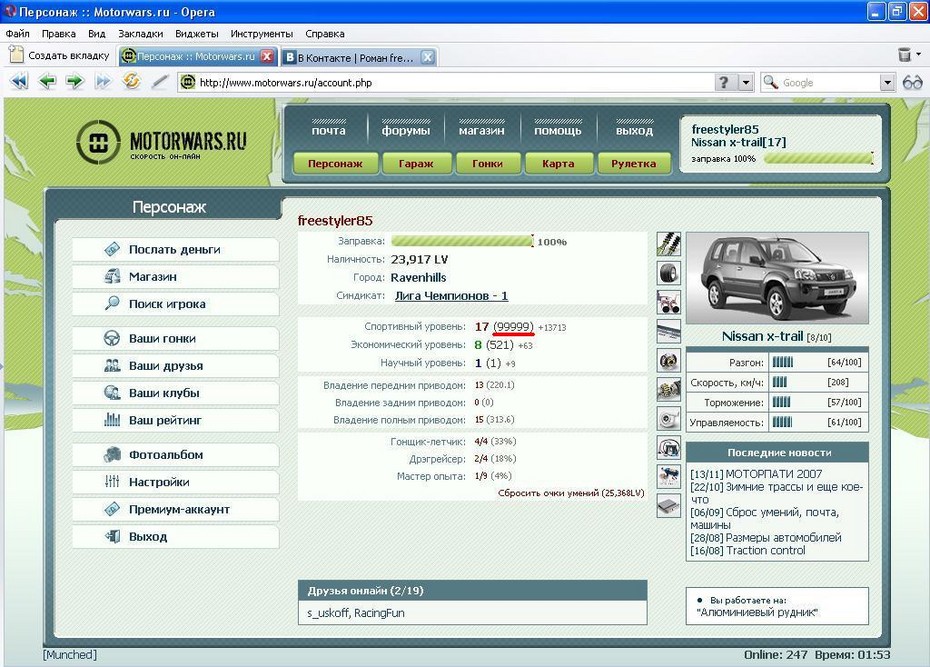The image size is (930, 667).
Task: Open the Виджеты menu
Action: tap(197, 34)
